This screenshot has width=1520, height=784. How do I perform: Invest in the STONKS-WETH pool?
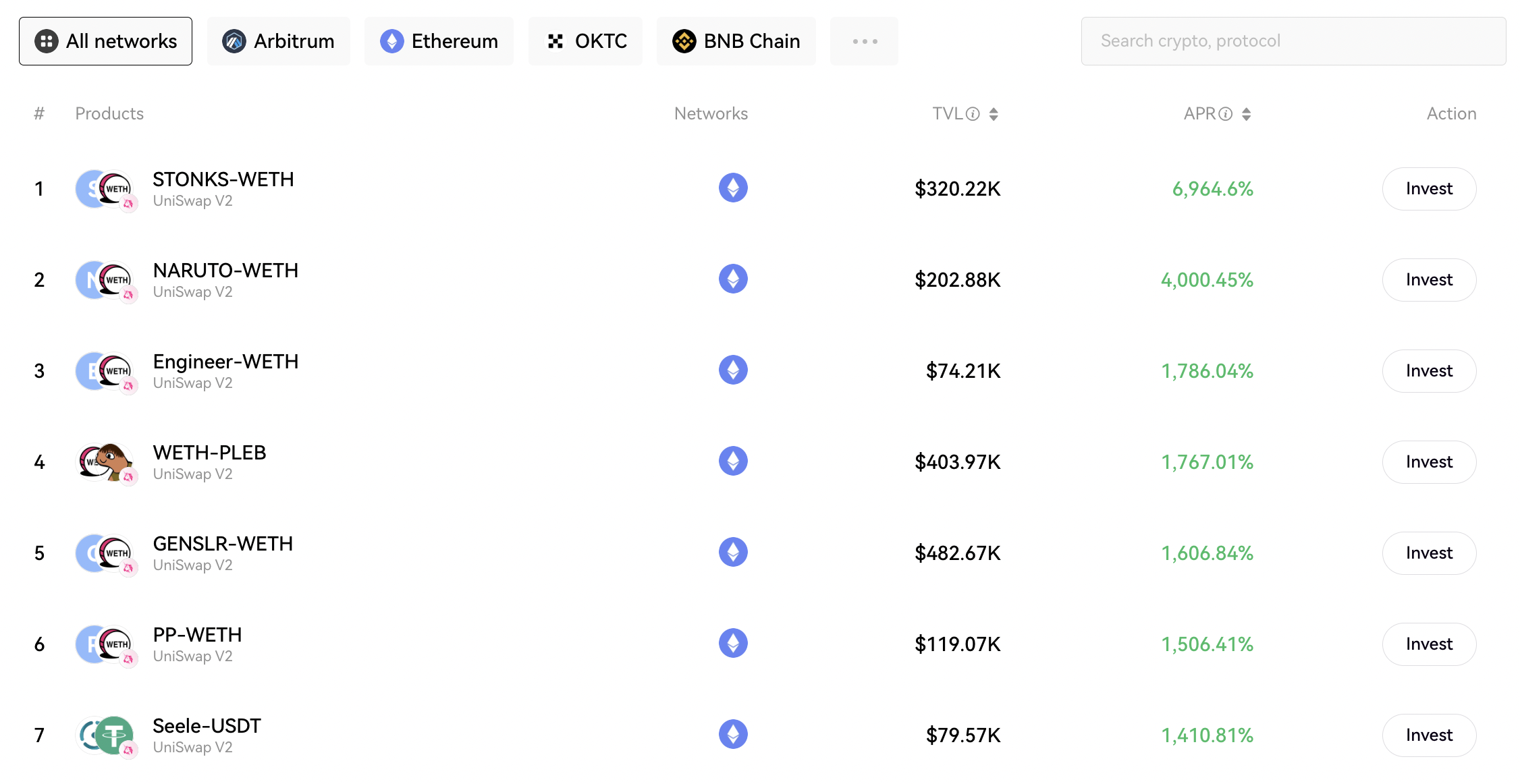1429,189
